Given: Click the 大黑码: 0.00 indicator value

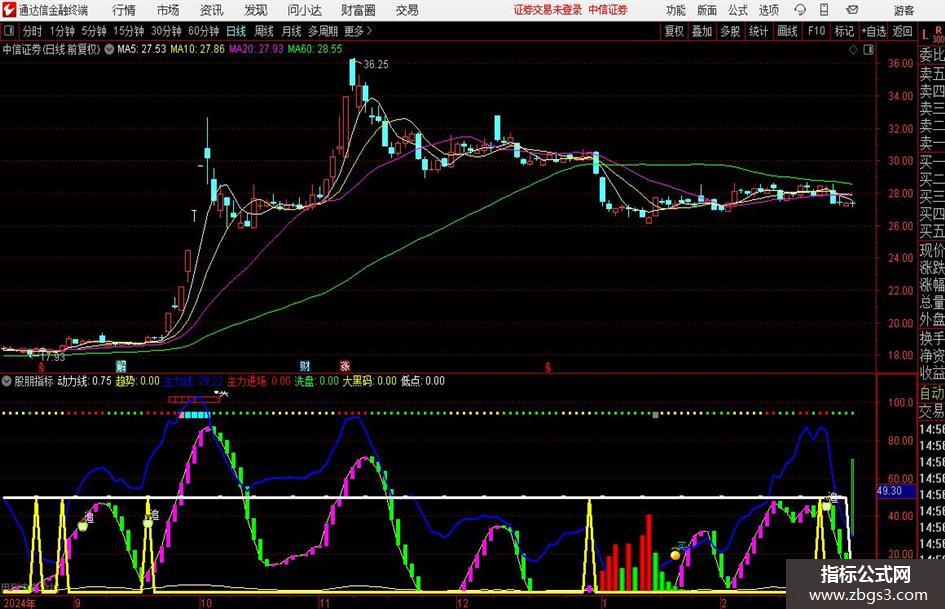Looking at the screenshot, I should click(x=369, y=381).
